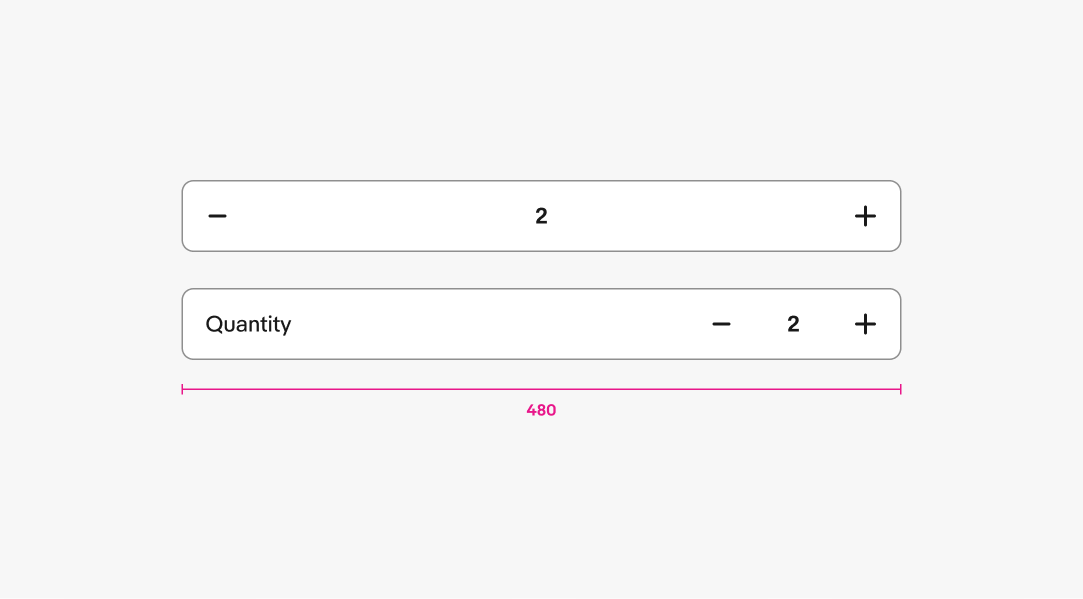The height and width of the screenshot is (599, 1083).
Task: Click the pink horizontal measurement line
Action: pyautogui.click(x=400, y=389)
